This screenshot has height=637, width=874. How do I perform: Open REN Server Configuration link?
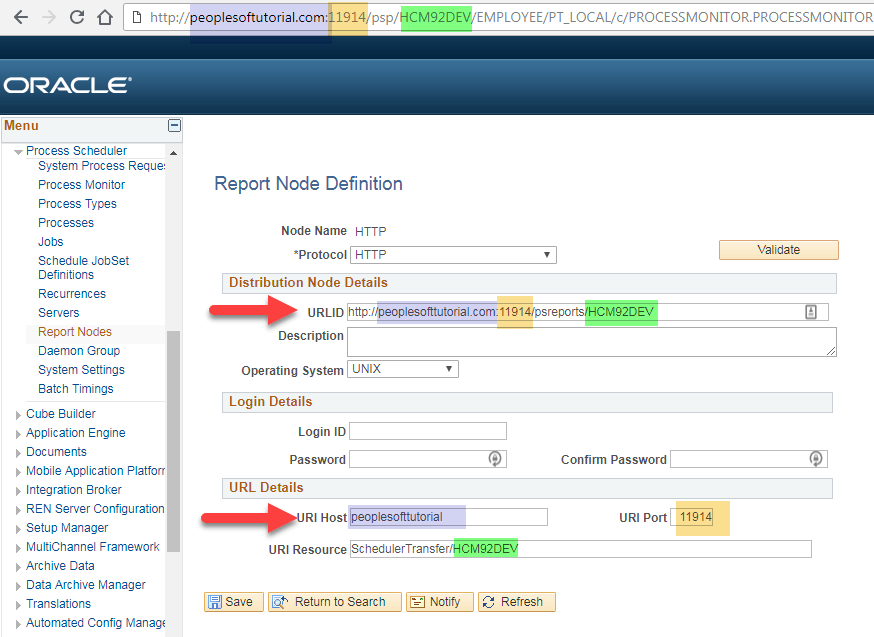95,509
